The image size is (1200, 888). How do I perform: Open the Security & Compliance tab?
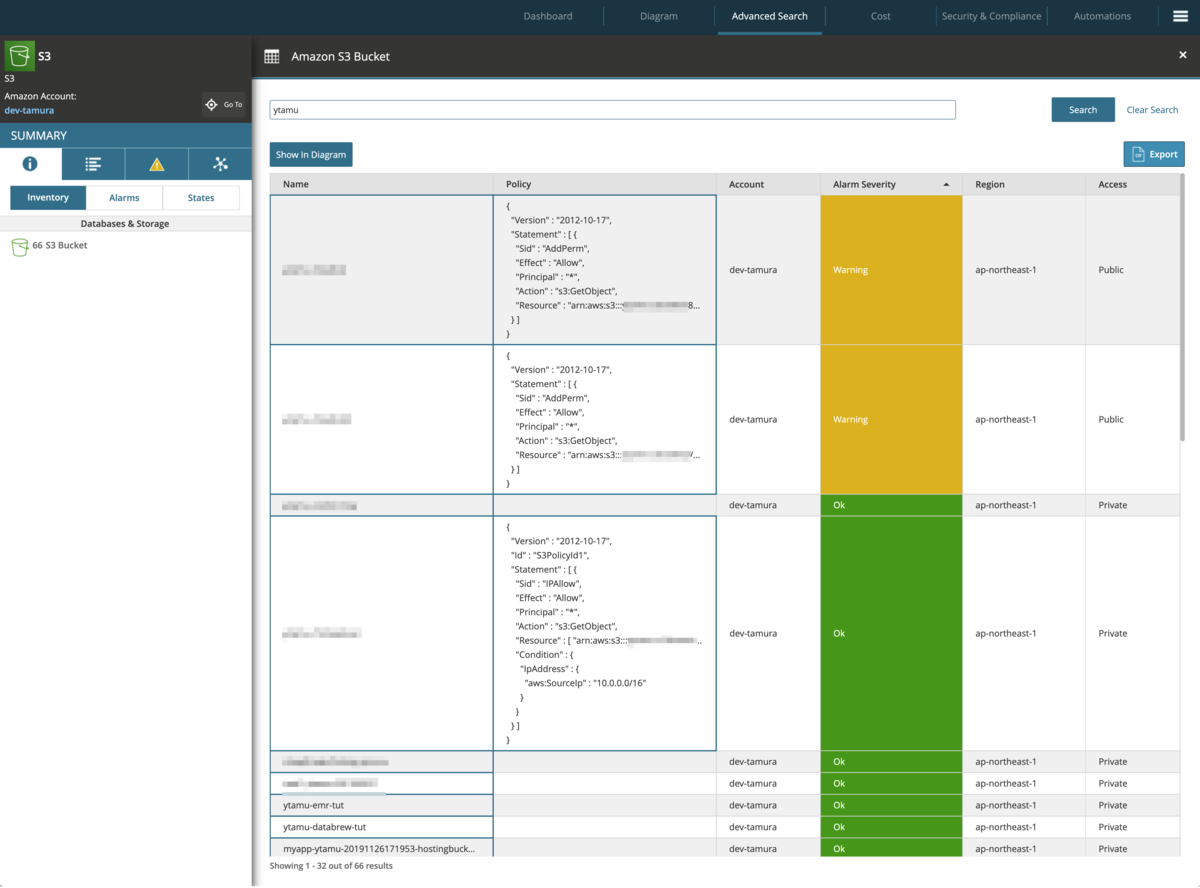(x=991, y=16)
